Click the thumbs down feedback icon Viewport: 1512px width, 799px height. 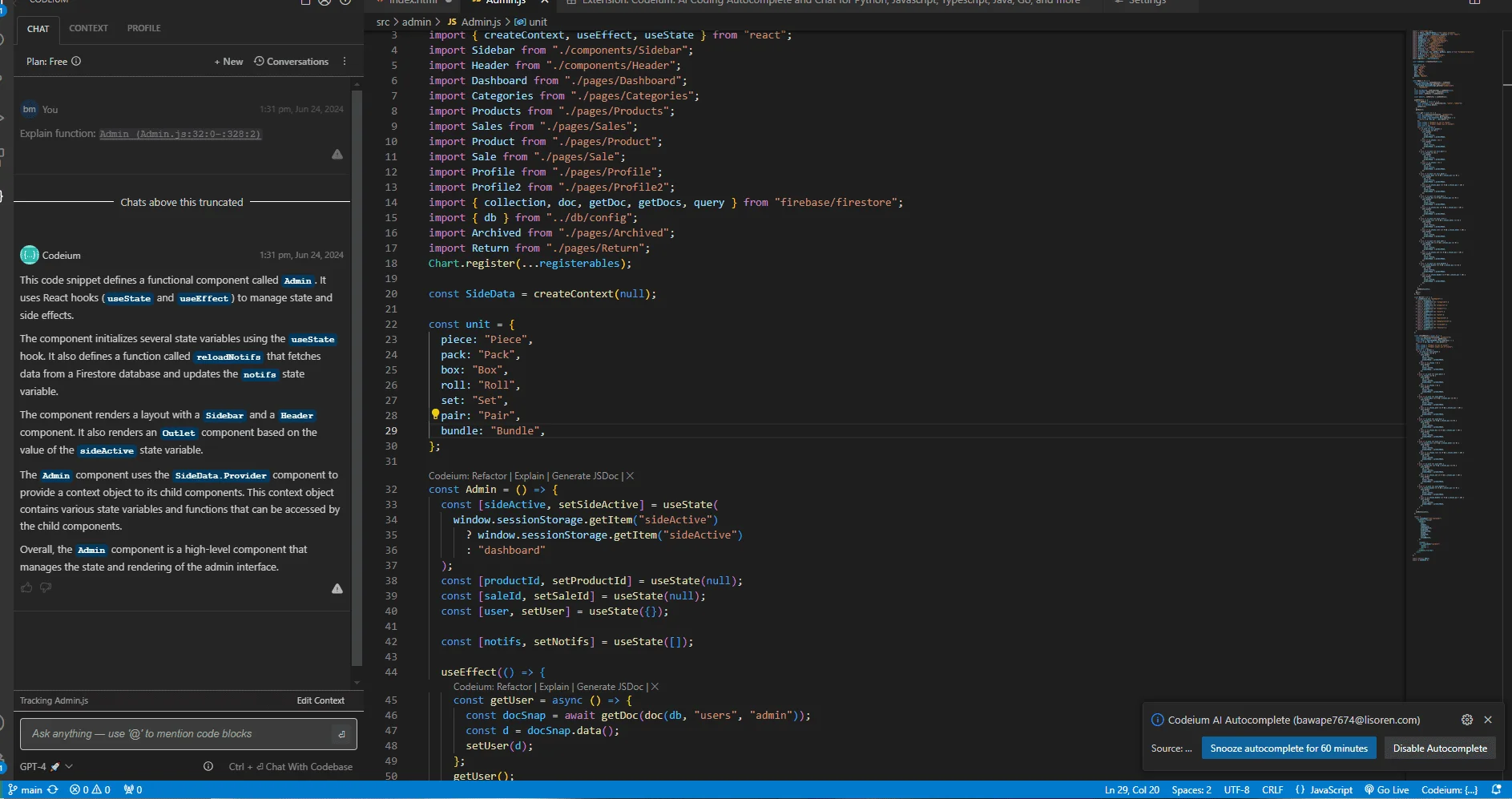(x=46, y=587)
